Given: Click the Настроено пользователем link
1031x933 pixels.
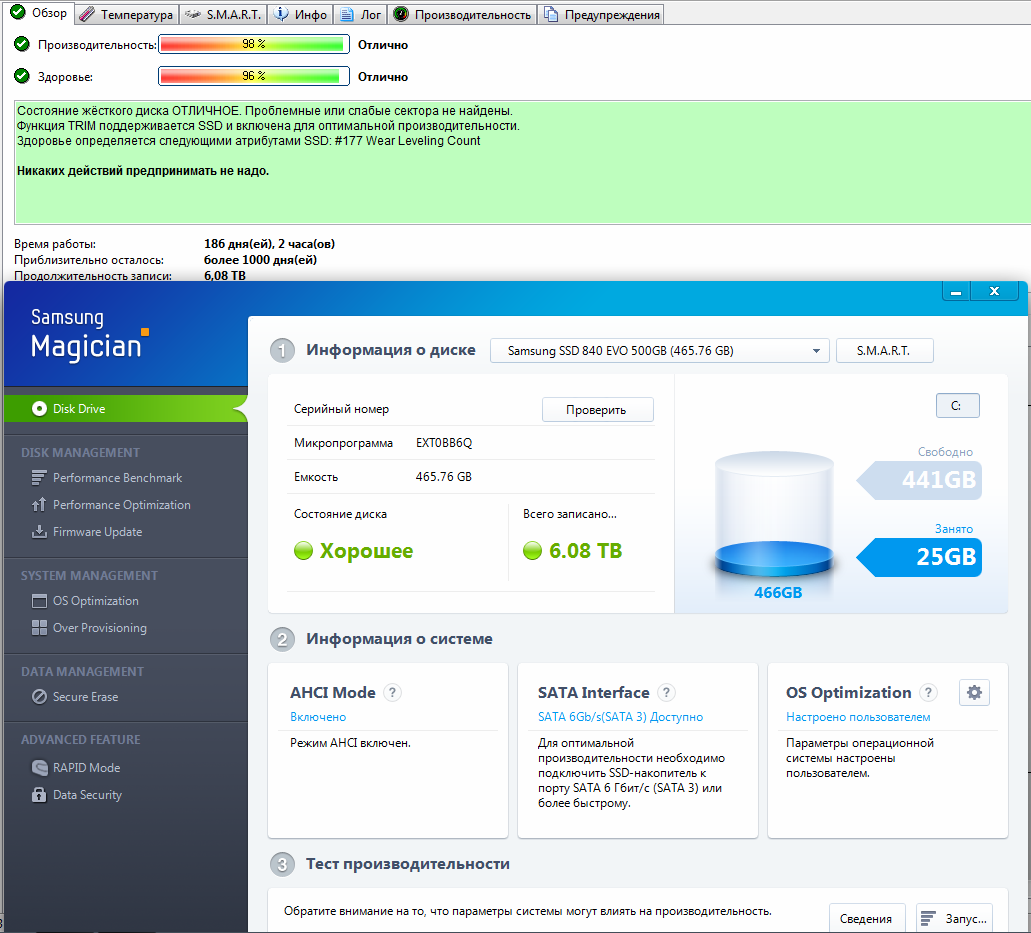Looking at the screenshot, I should point(858,717).
